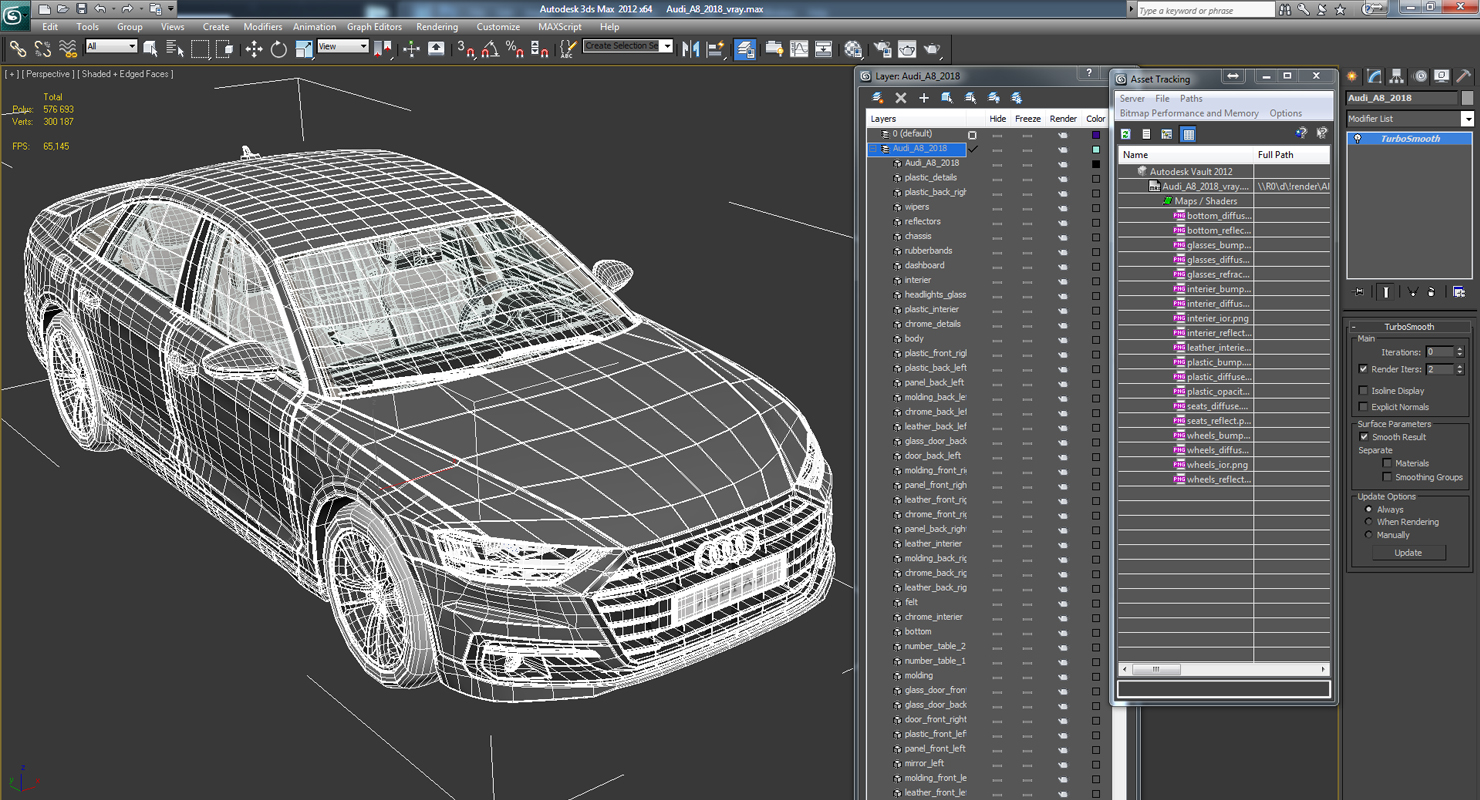Click the Perspective viewport label
Screen dimensions: 1480x800
pos(48,74)
